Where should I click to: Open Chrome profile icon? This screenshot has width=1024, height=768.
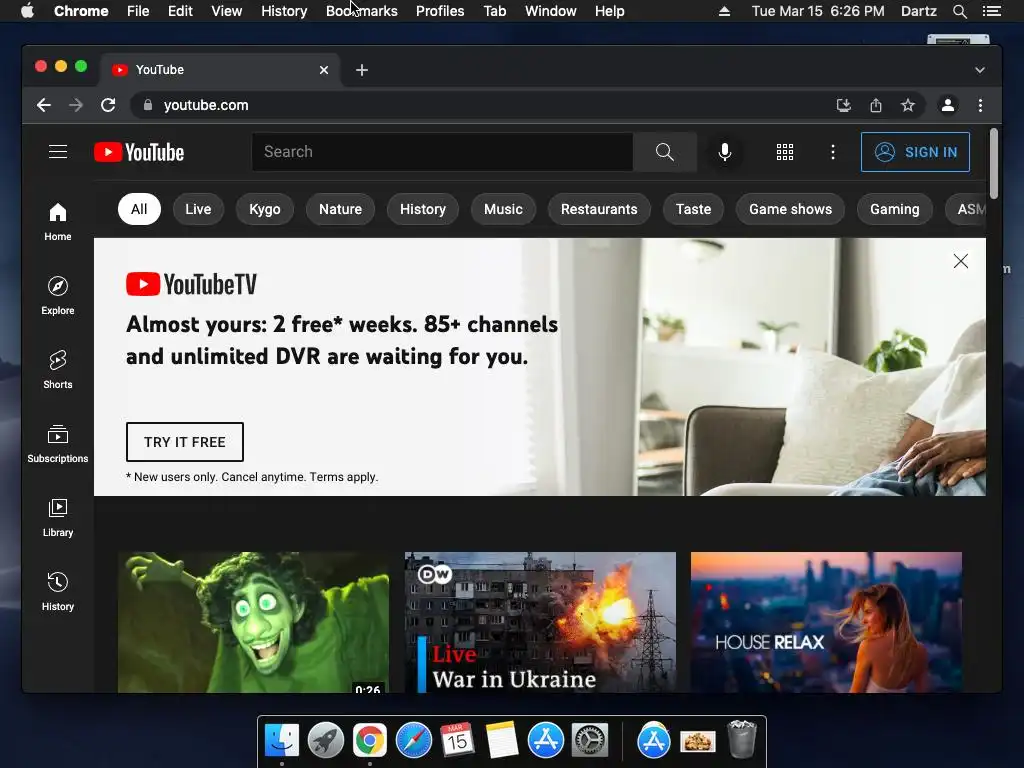948,105
